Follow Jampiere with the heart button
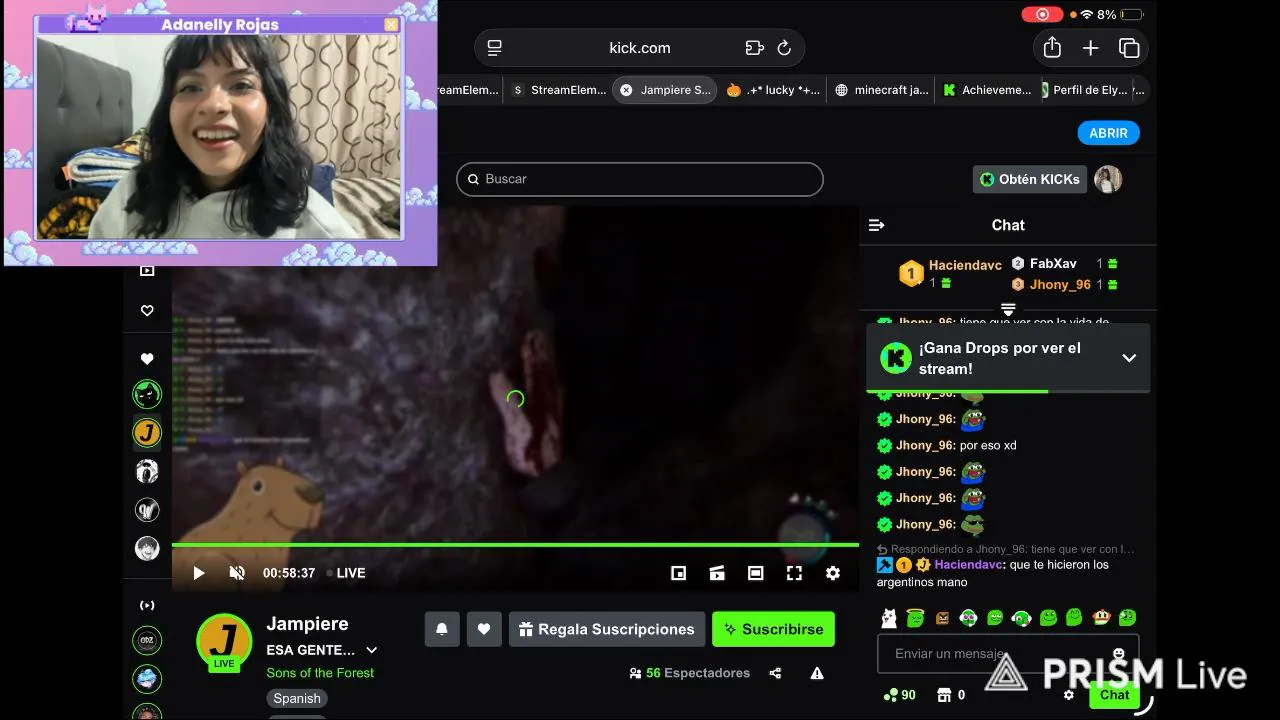This screenshot has height=720, width=1280. 484,629
